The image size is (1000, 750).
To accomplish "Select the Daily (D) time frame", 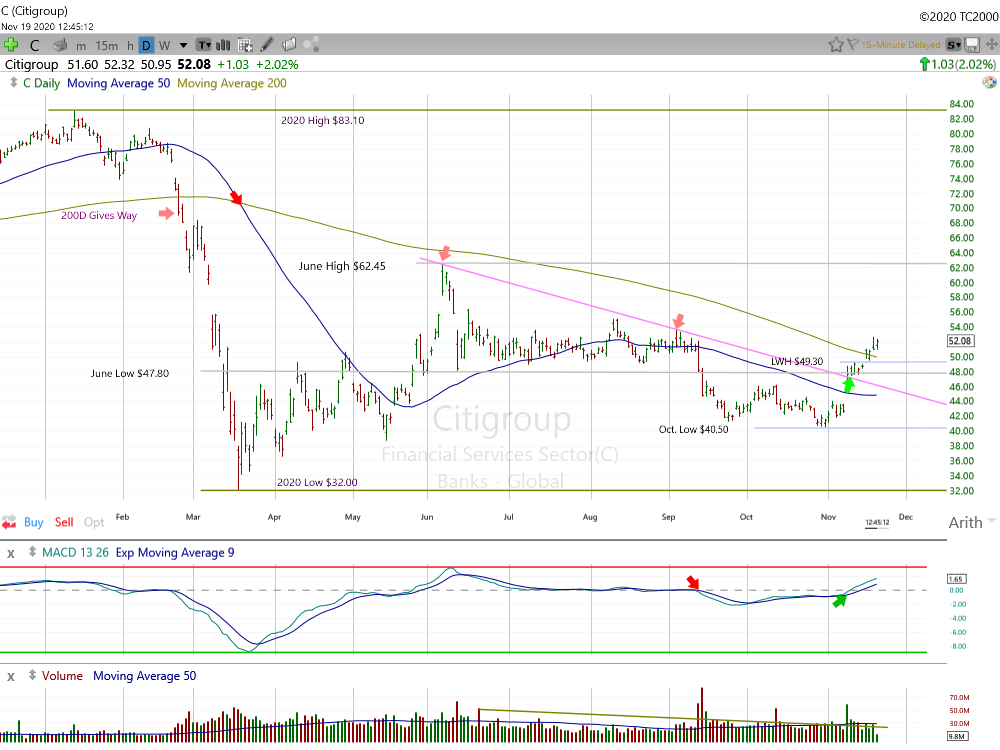I will 147,45.
